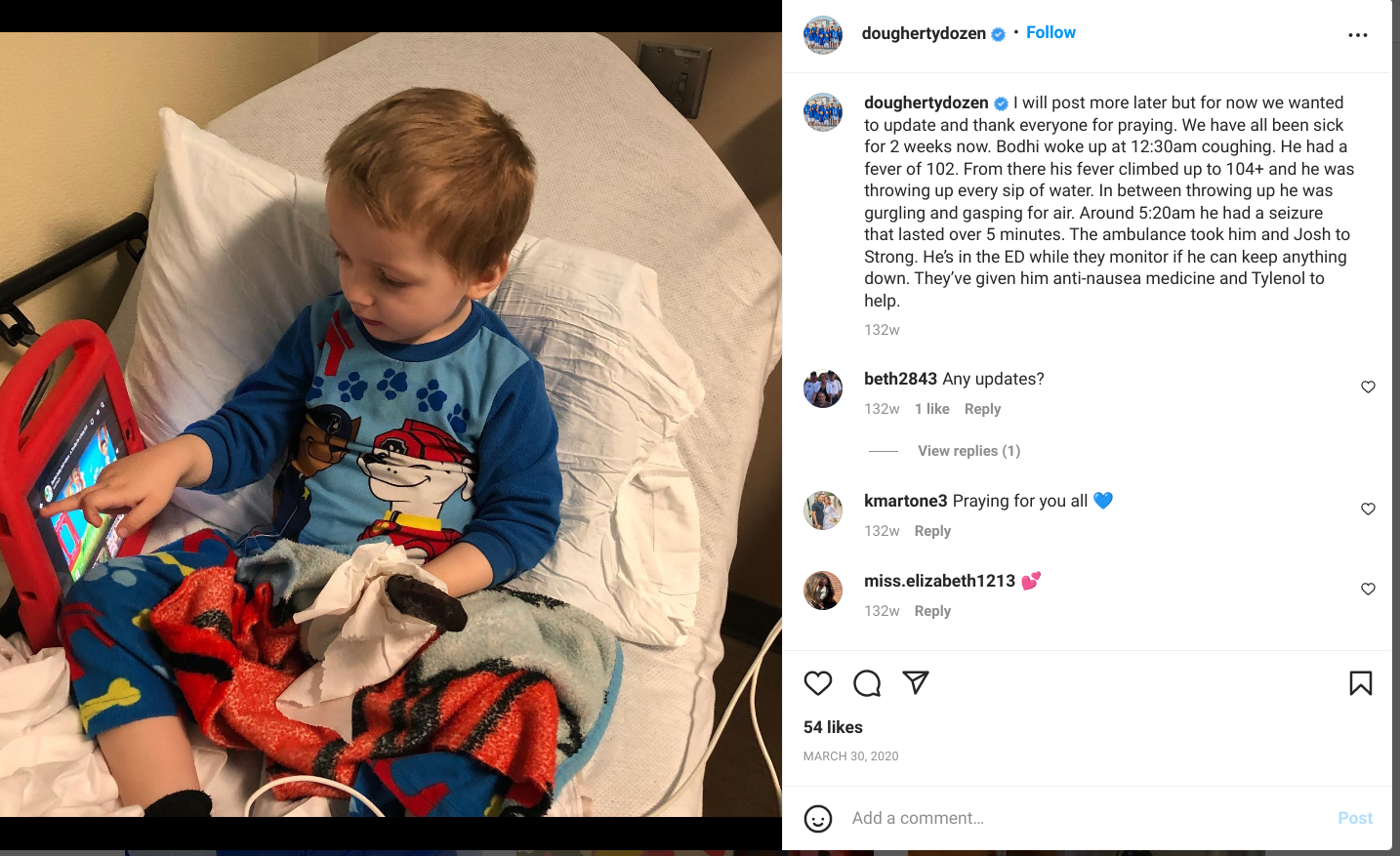Share the post via paper plane icon

[916, 682]
